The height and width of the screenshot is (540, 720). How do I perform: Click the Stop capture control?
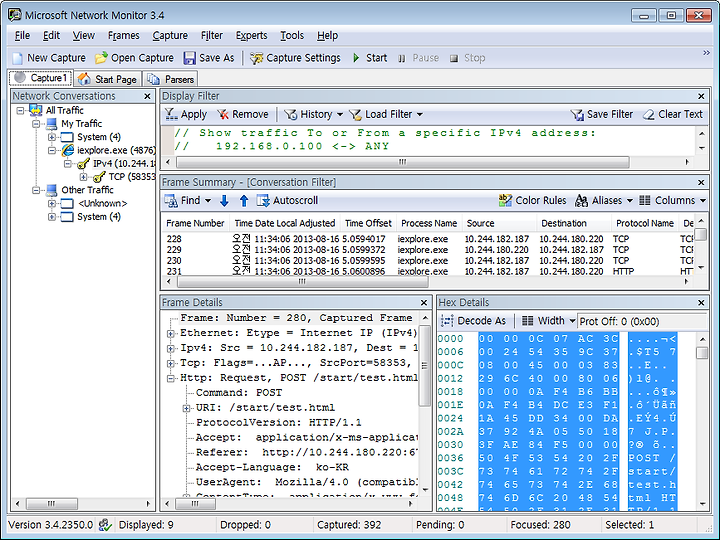[x=467, y=58]
